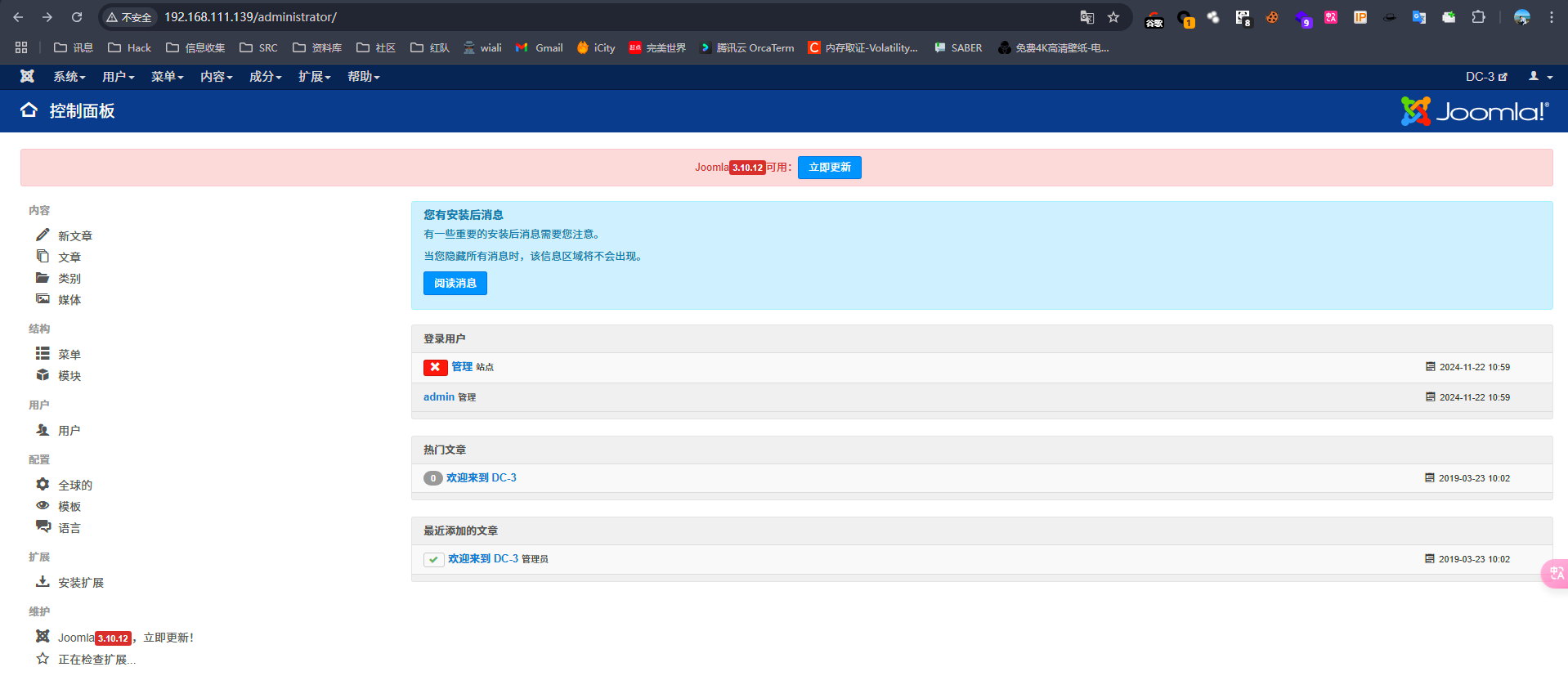The width and height of the screenshot is (1568, 676).
Task: Open the user account dropdown at top right
Action: 1540,77
